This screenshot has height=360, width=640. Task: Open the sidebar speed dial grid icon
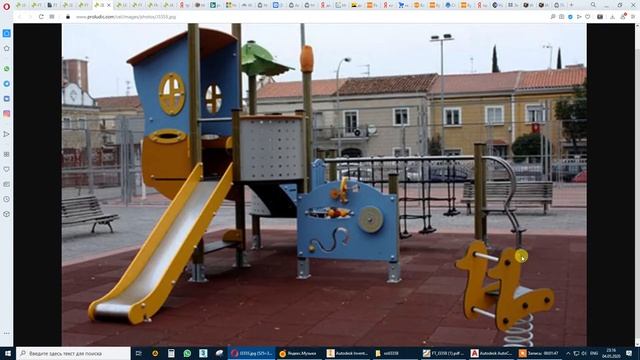pos(7,154)
